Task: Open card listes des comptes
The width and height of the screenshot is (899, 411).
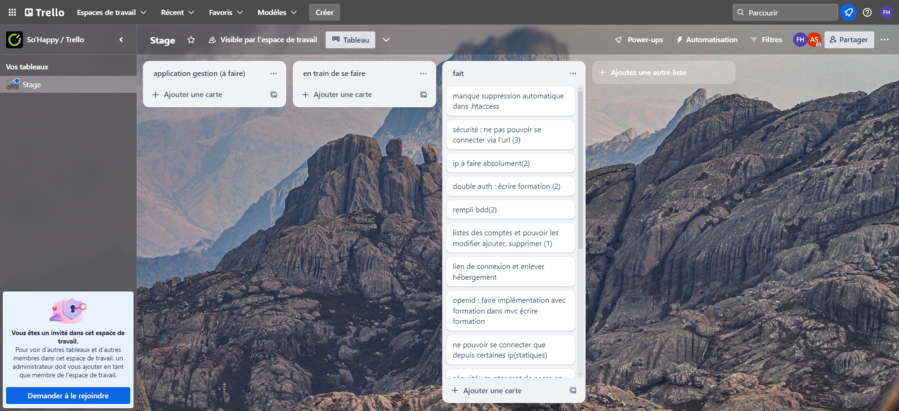Action: [x=510, y=238]
